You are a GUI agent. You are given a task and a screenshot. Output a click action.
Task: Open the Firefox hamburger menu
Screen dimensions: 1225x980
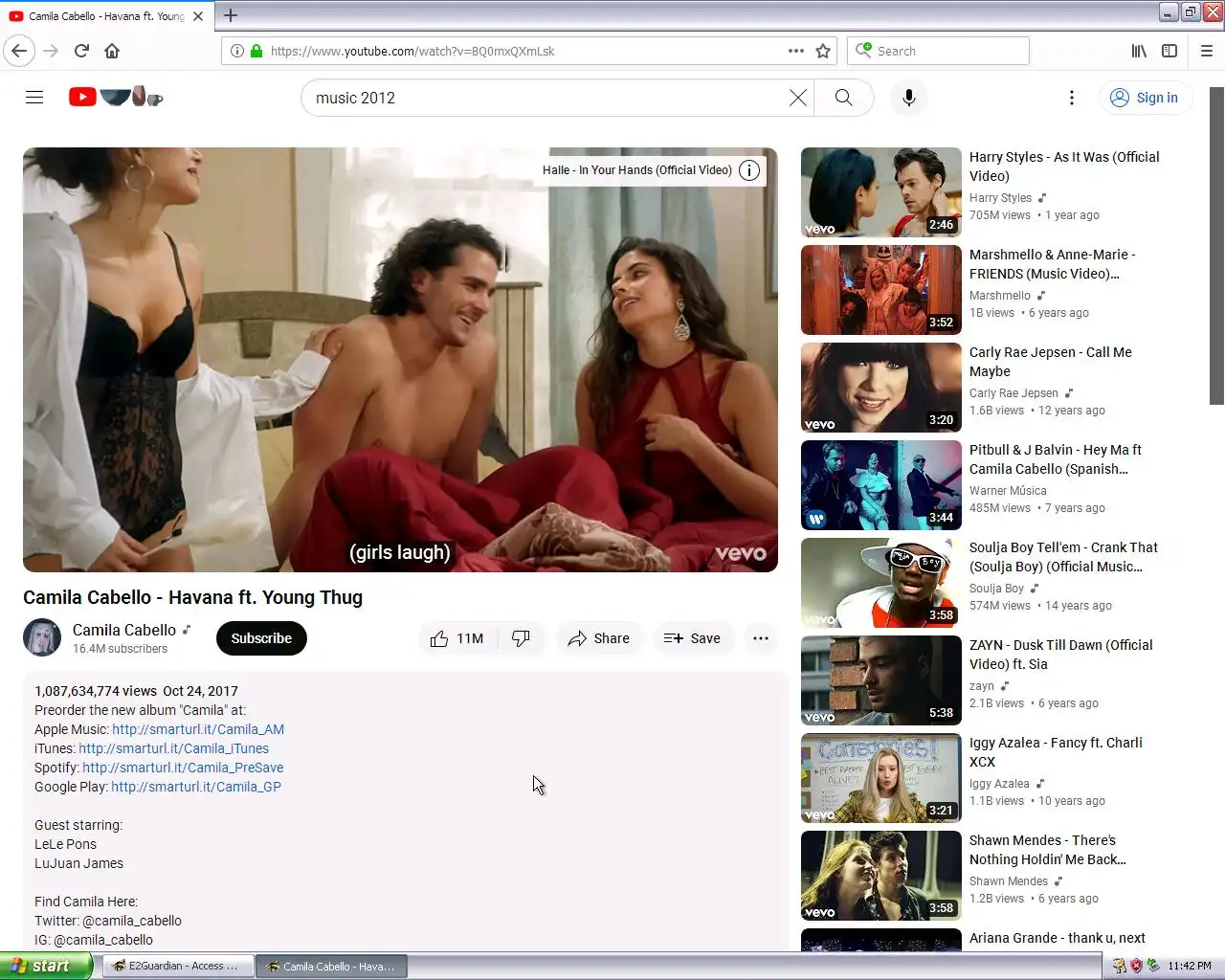click(x=1206, y=51)
